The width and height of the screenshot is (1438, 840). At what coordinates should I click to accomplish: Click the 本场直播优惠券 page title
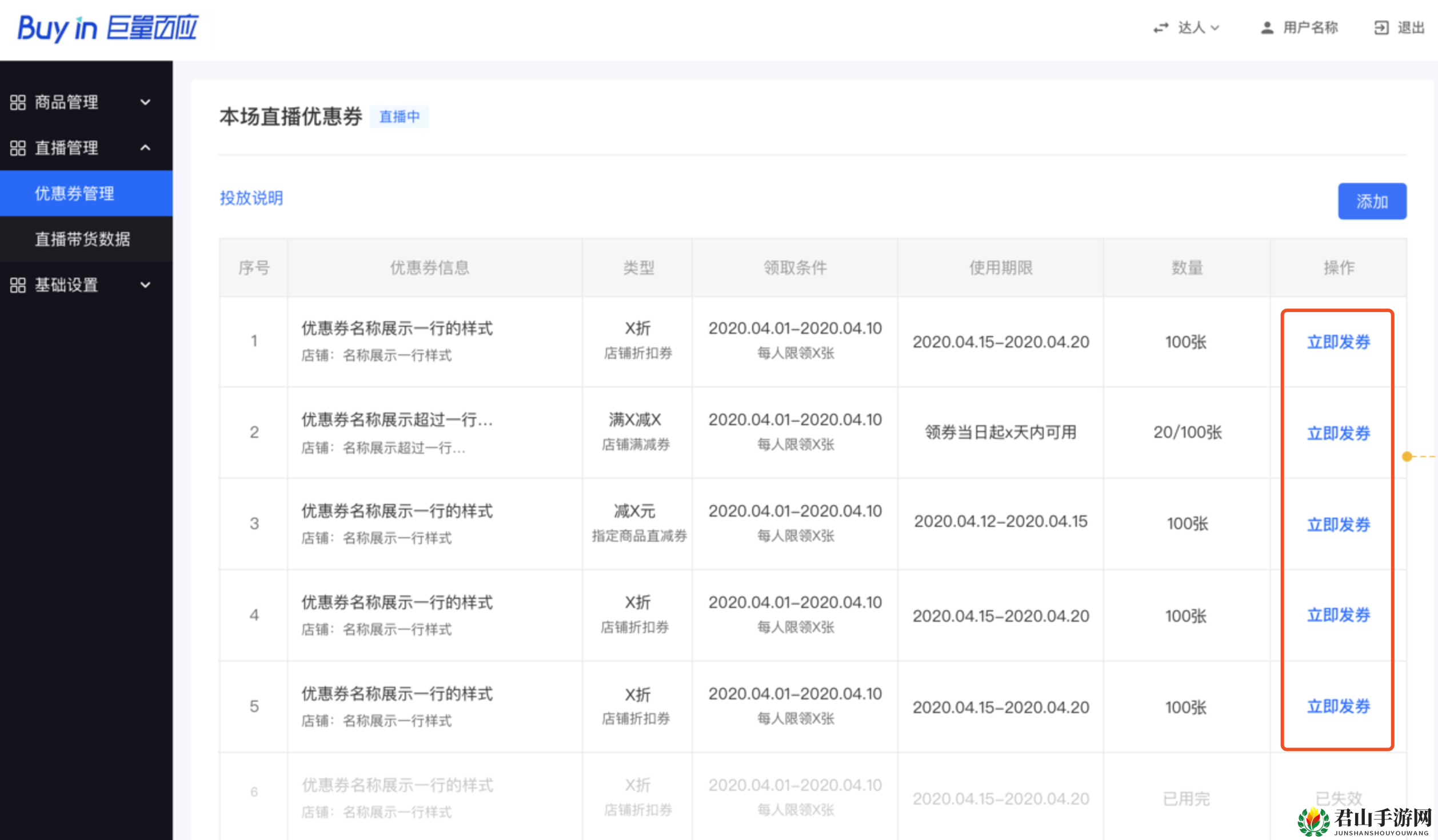[291, 117]
